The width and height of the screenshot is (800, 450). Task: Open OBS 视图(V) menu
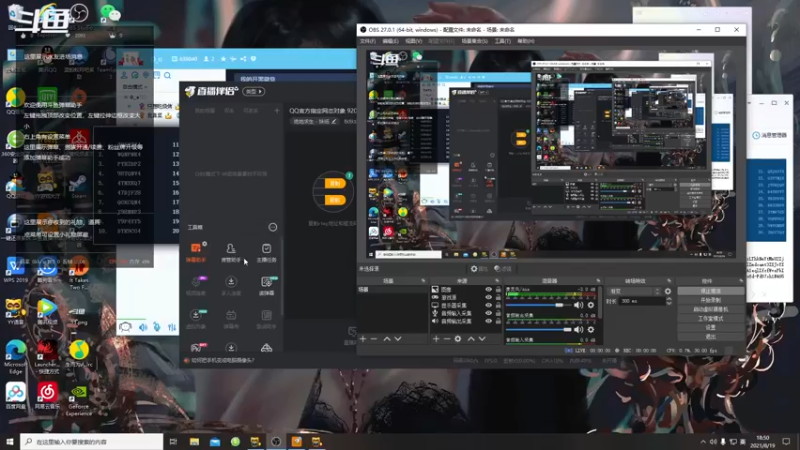click(413, 41)
